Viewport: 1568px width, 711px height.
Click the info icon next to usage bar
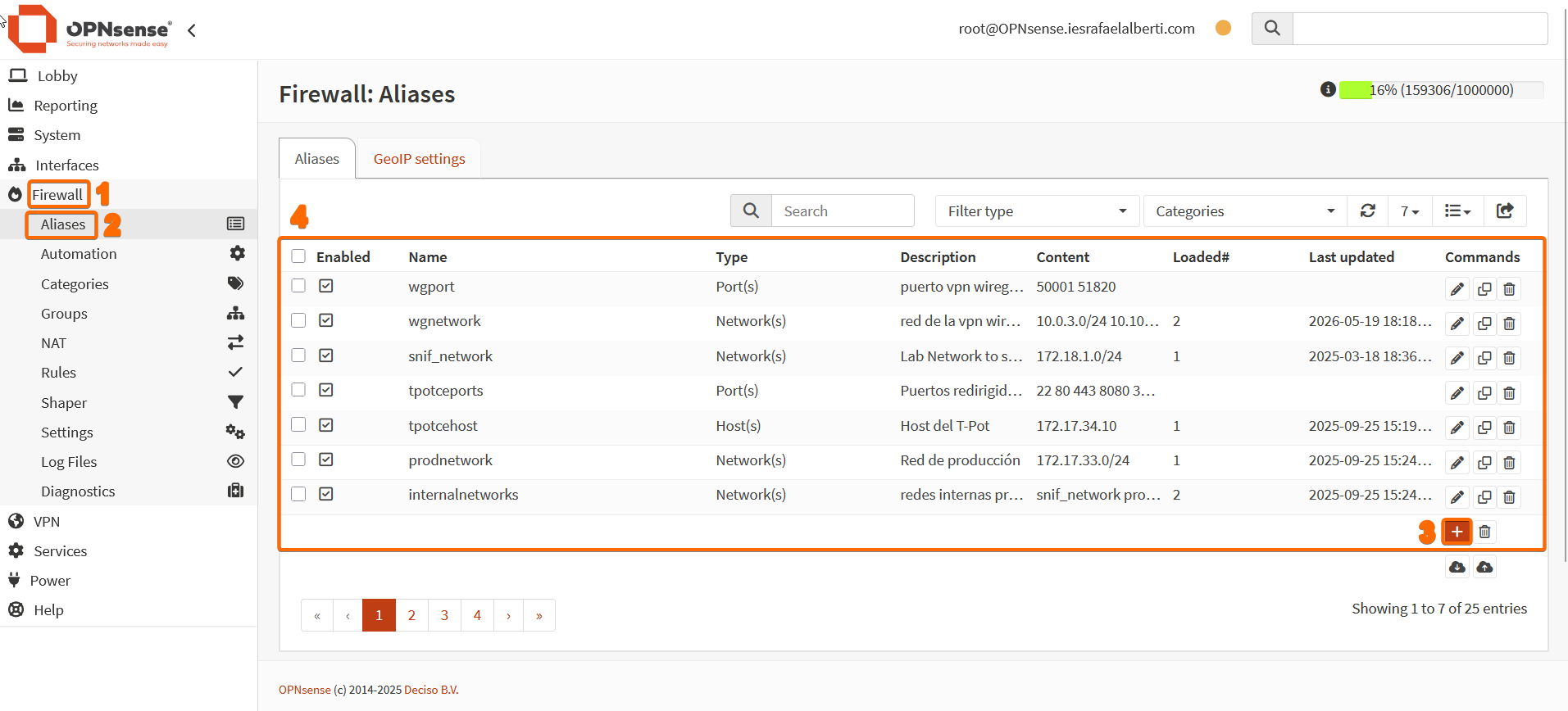(1328, 89)
